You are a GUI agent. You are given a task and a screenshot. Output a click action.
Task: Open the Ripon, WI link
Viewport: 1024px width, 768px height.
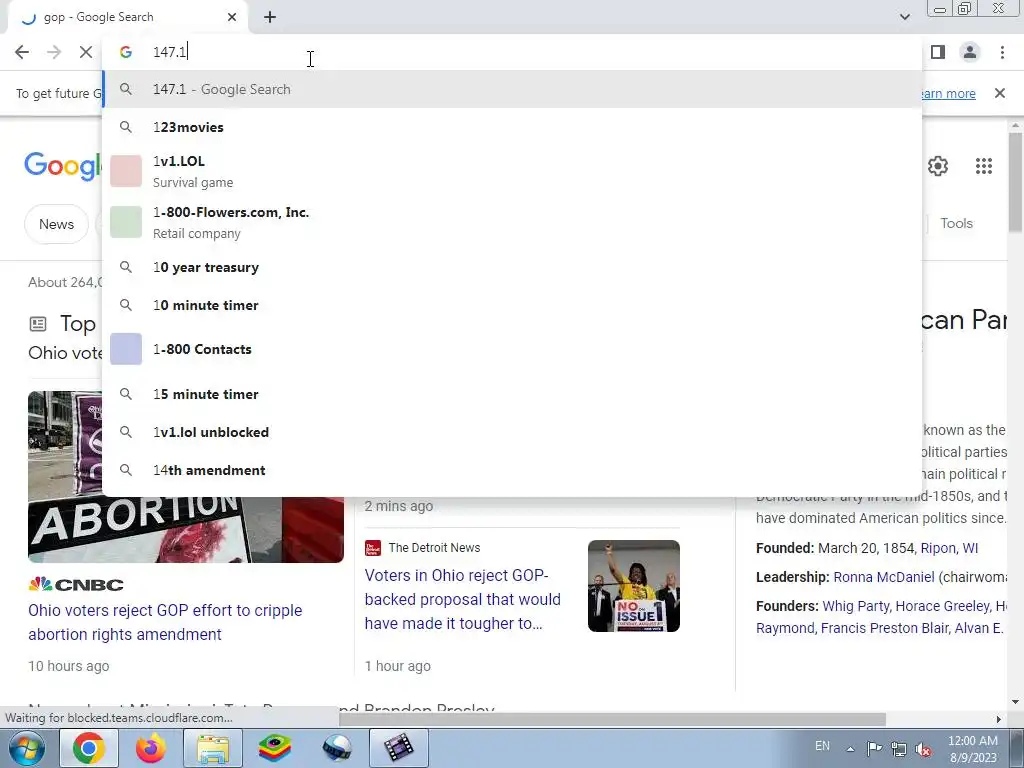(949, 548)
